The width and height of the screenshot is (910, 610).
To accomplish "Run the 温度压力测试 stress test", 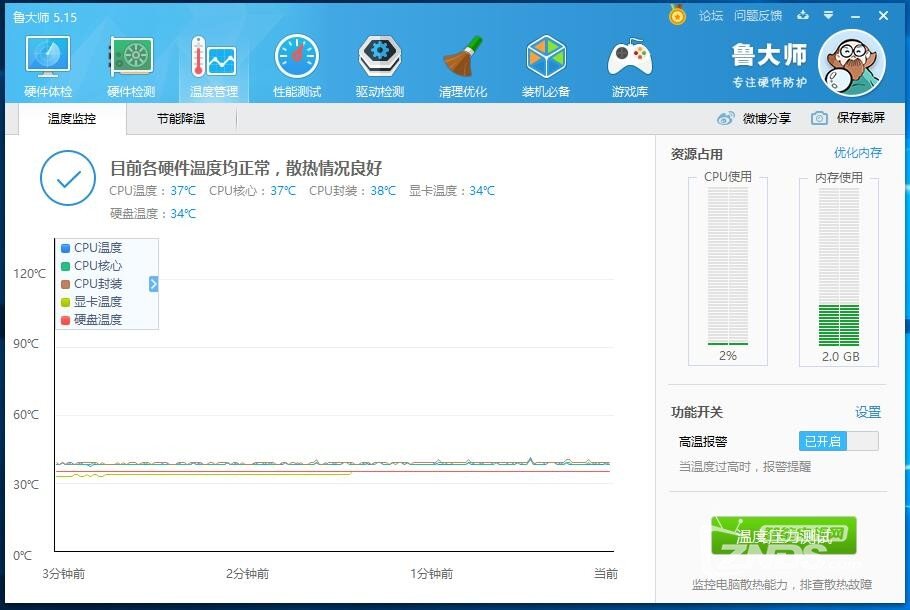I will [x=786, y=535].
